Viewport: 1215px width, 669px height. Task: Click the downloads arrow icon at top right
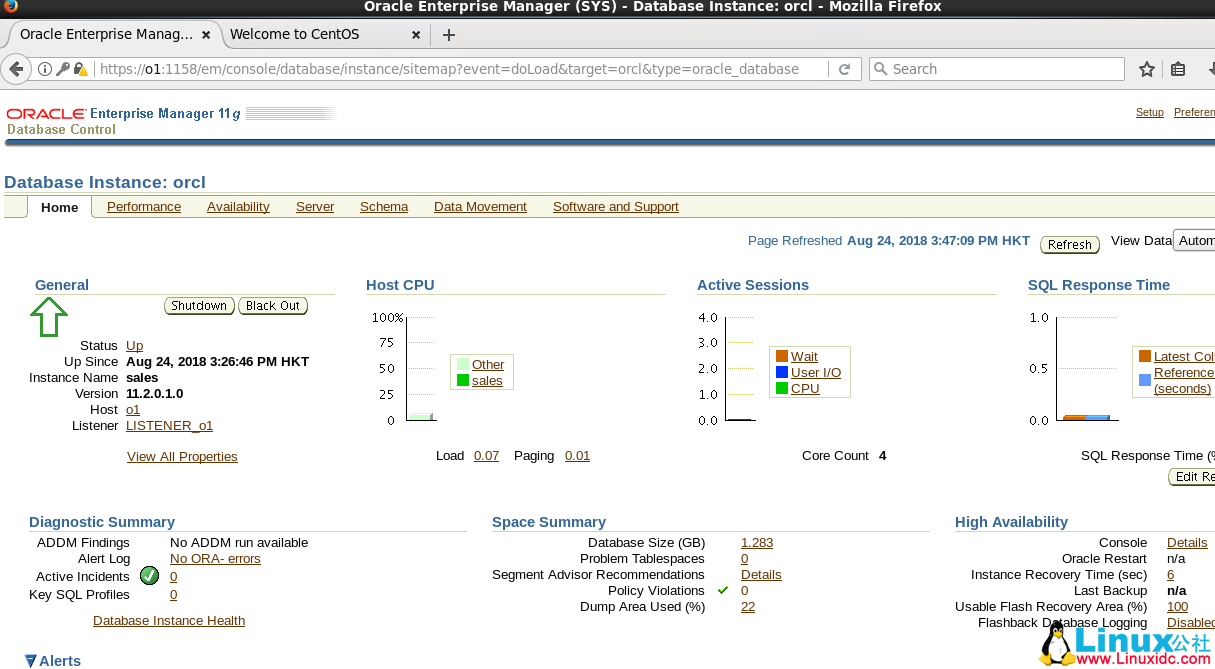[1209, 69]
